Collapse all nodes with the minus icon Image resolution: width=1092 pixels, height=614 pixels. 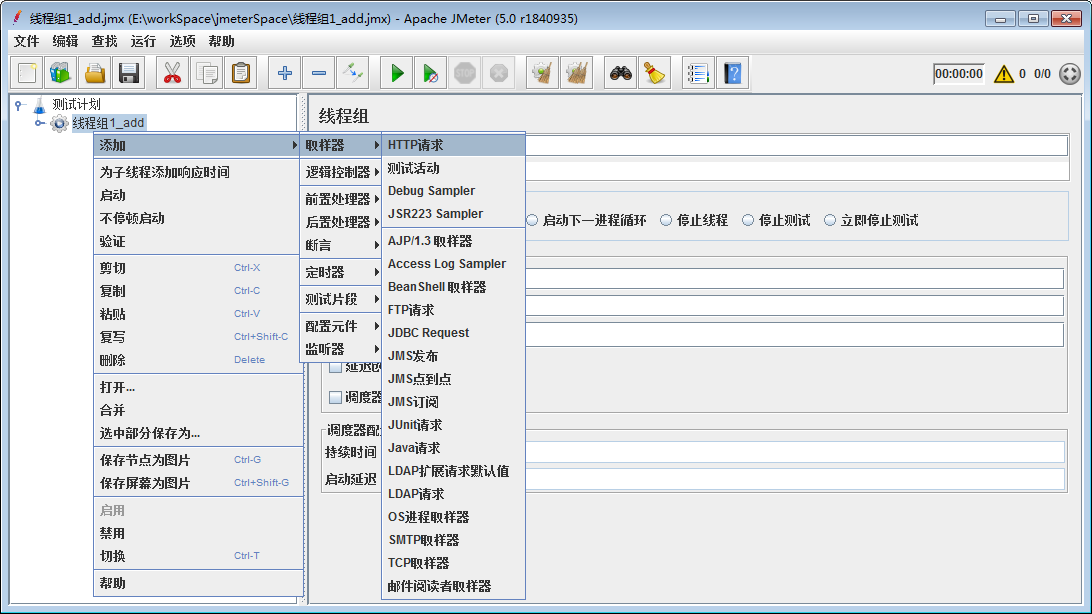[318, 73]
